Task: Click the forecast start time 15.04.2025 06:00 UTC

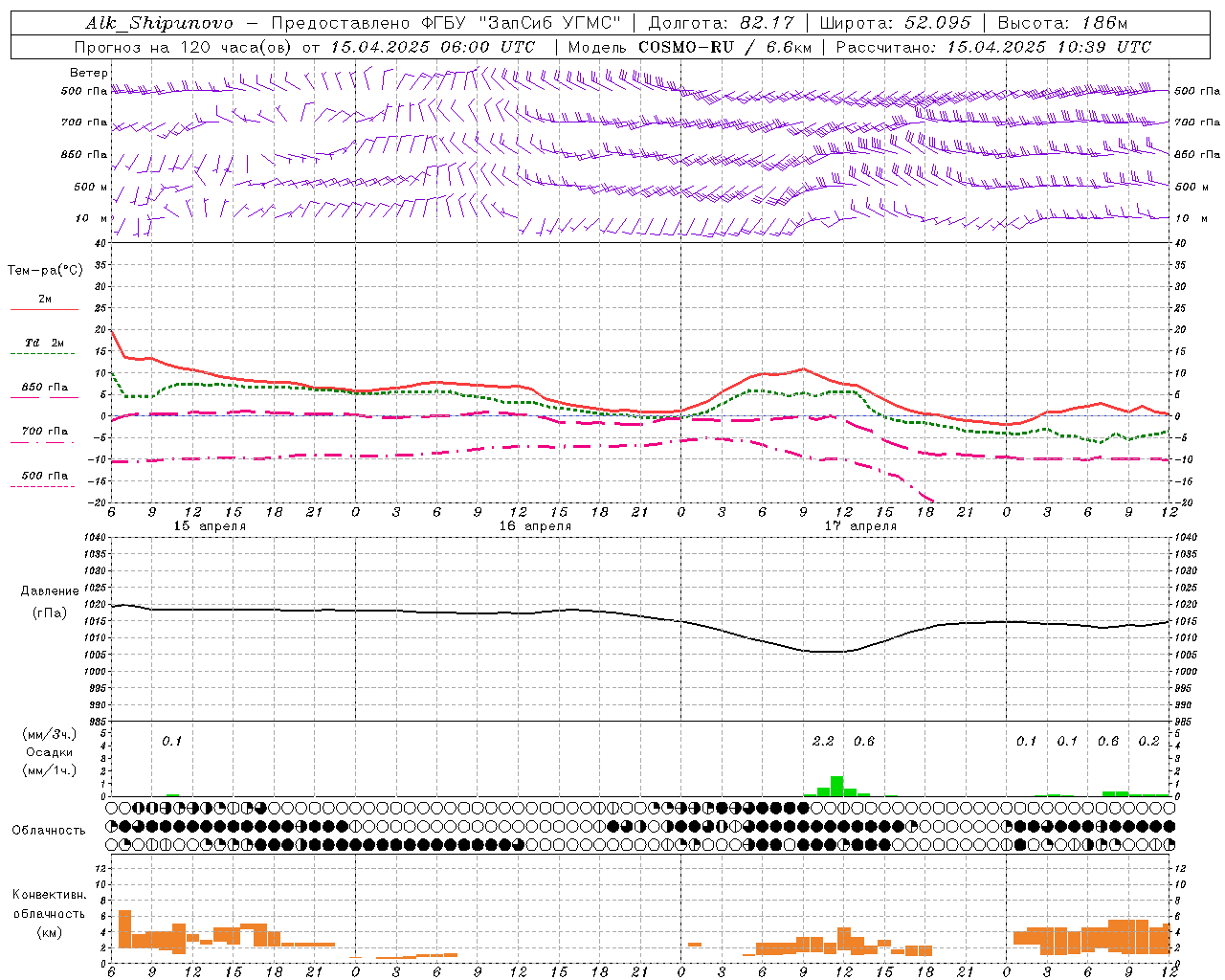Action: (x=432, y=46)
